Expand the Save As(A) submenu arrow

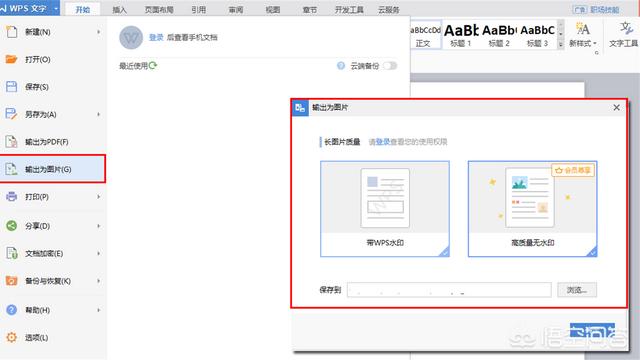click(98, 114)
